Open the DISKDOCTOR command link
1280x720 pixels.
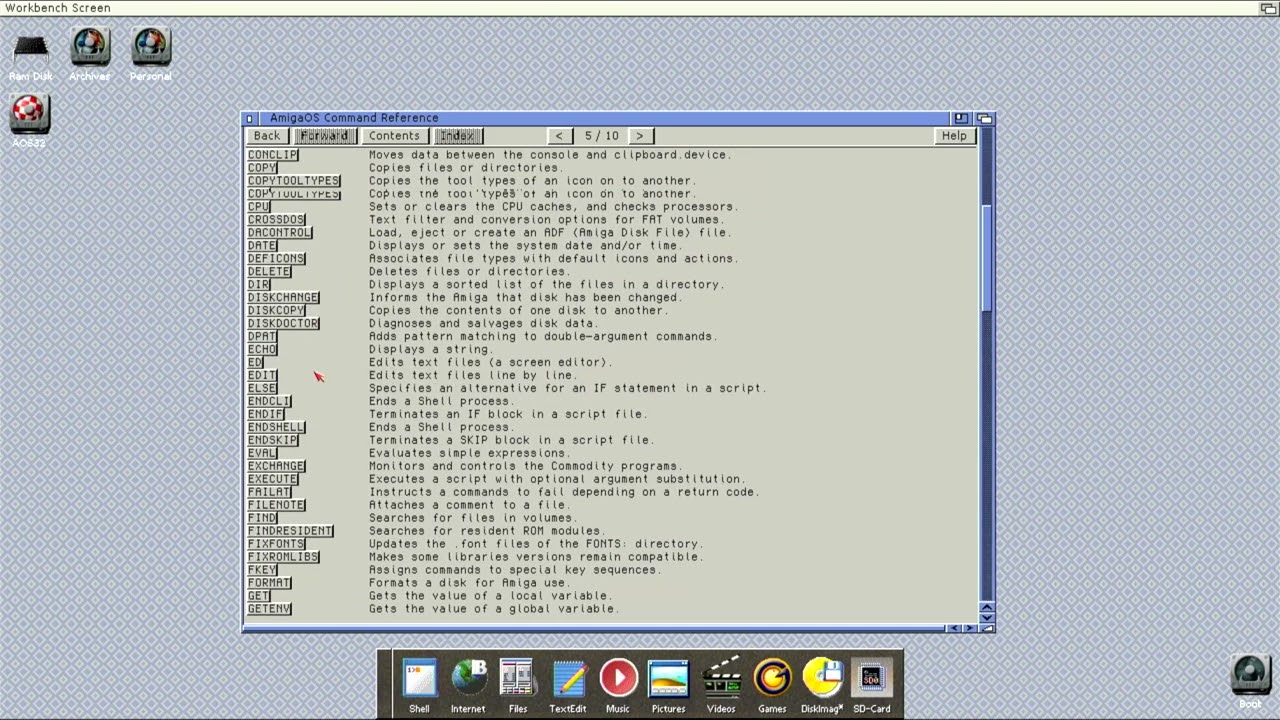[x=283, y=324]
